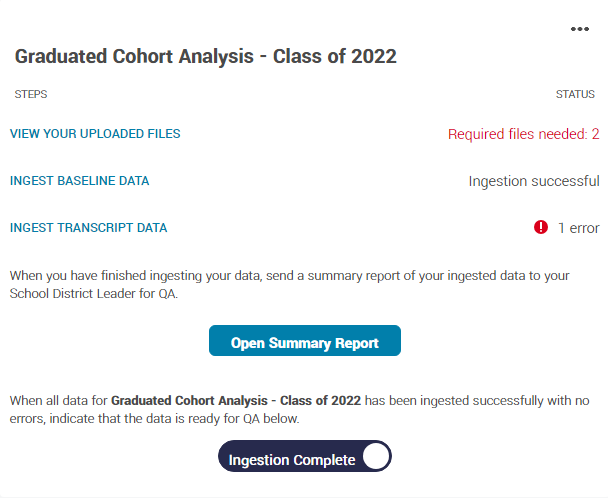Click the Graduated Cohort Analysis card title
Viewport: 608px width, 498px height.
pyautogui.click(x=206, y=56)
